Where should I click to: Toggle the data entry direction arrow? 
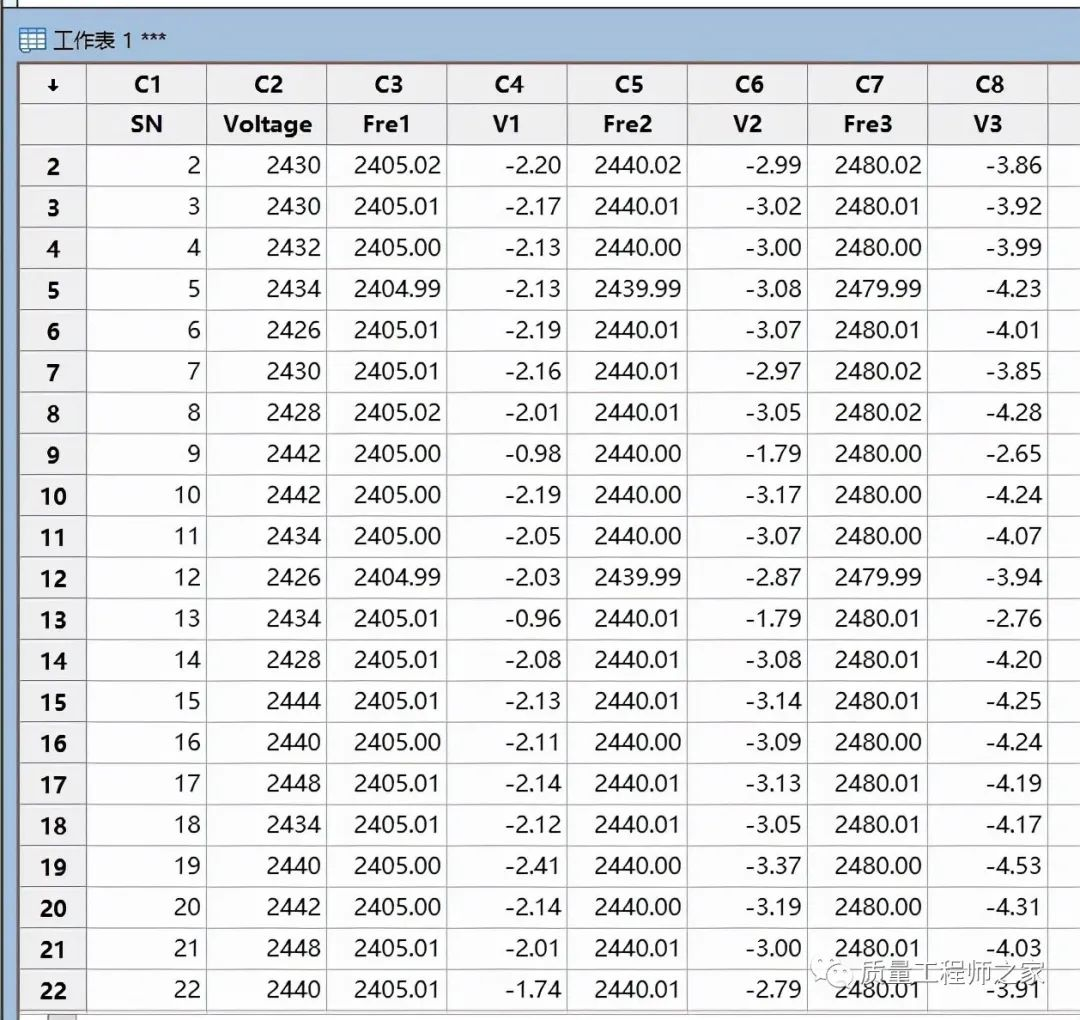(x=52, y=86)
